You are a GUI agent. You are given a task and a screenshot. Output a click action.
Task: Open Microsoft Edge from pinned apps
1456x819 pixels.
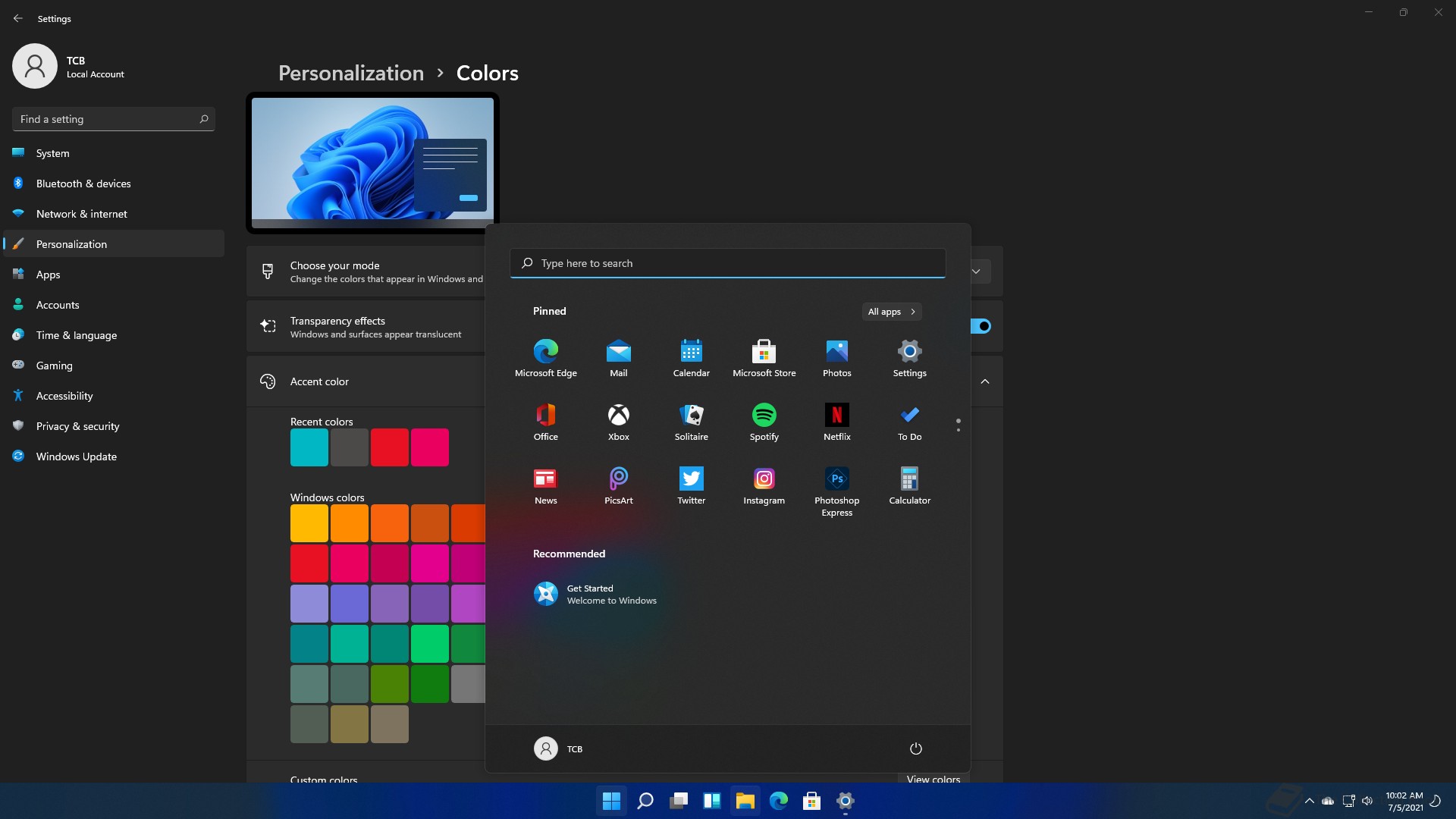546,358
